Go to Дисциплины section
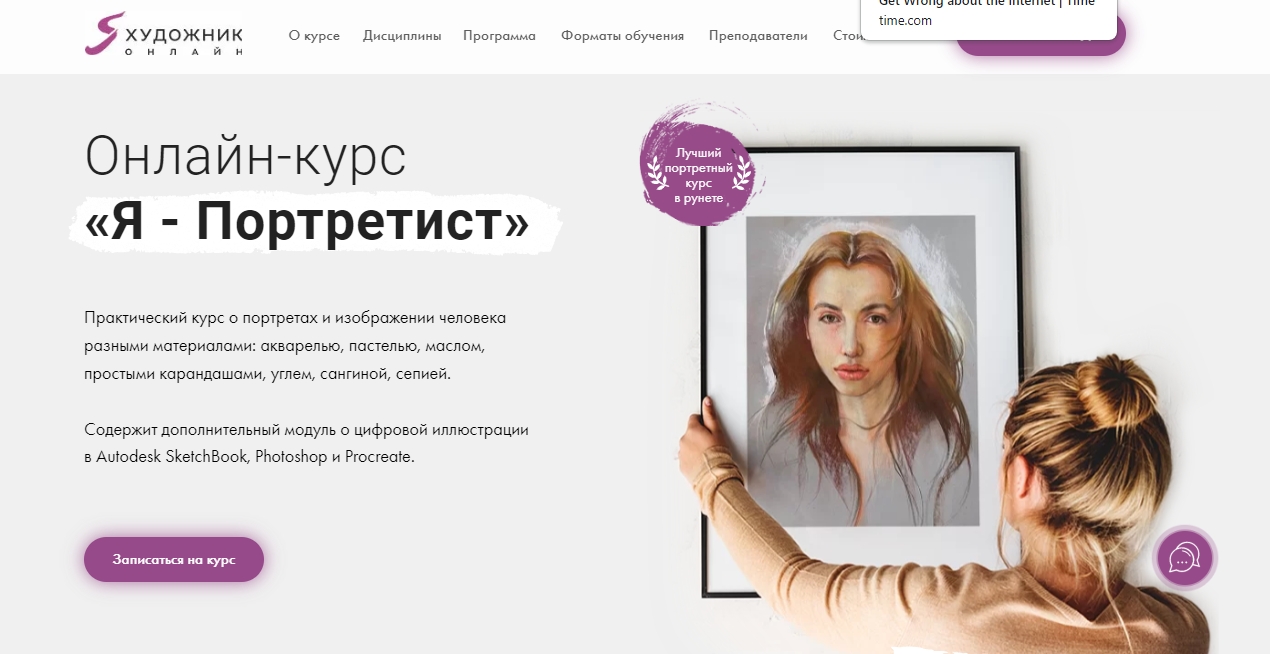The width and height of the screenshot is (1270, 654). click(x=402, y=36)
